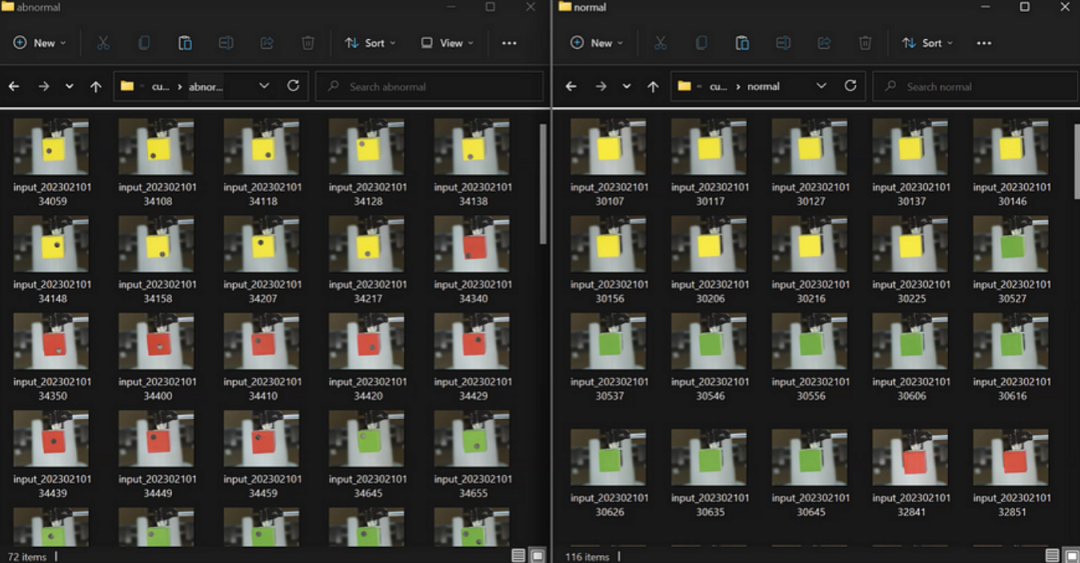The width and height of the screenshot is (1080, 563).
Task: Expand address bar history in normal window
Action: [x=821, y=85]
